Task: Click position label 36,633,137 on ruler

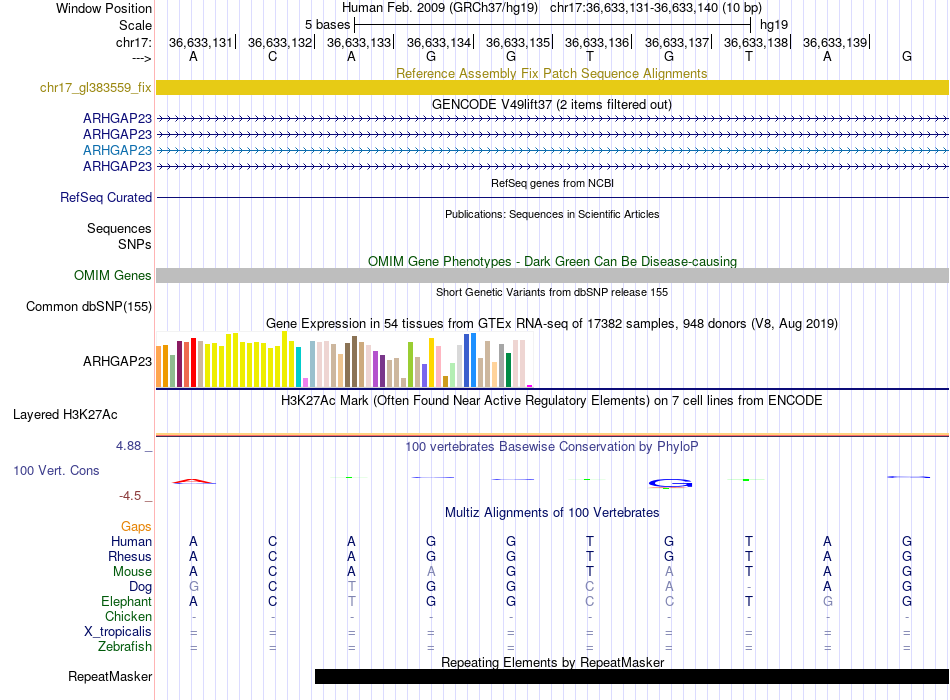Action: click(x=677, y=42)
